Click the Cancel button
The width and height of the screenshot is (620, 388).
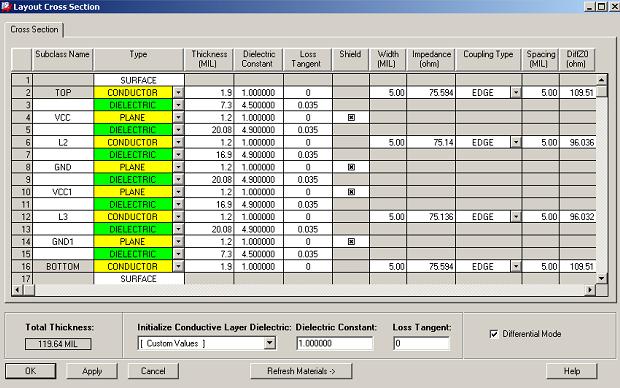[x=153, y=371]
